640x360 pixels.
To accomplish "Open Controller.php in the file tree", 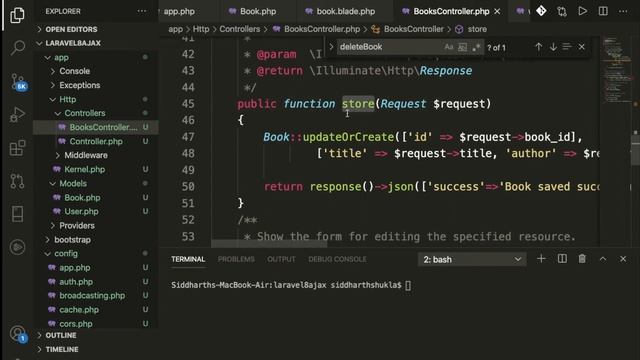I will [x=96, y=141].
